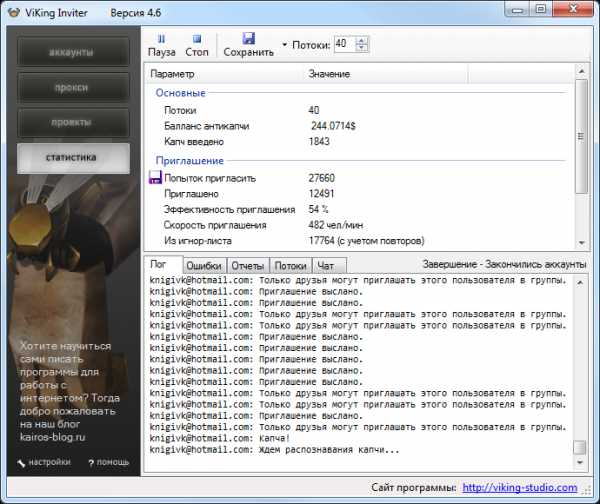Click the Значение column header
Image resolution: width=600 pixels, height=504 pixels.
click(x=385, y=74)
